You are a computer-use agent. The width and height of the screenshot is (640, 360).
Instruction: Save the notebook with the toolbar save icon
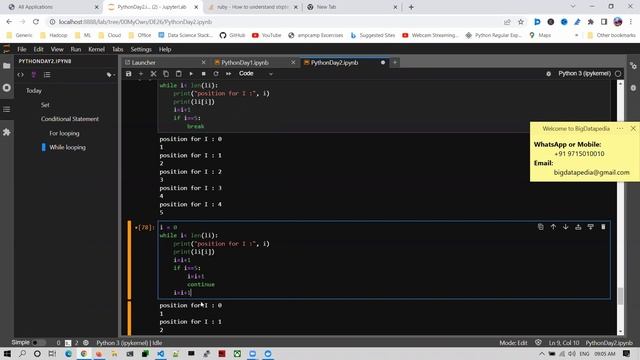pos(129,74)
